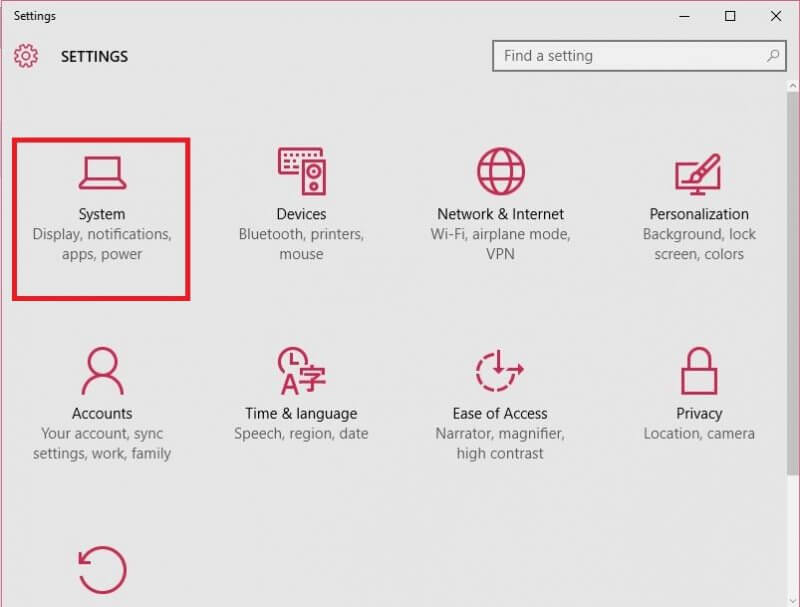Minimize the Settings window
800x607 pixels.
tap(685, 16)
